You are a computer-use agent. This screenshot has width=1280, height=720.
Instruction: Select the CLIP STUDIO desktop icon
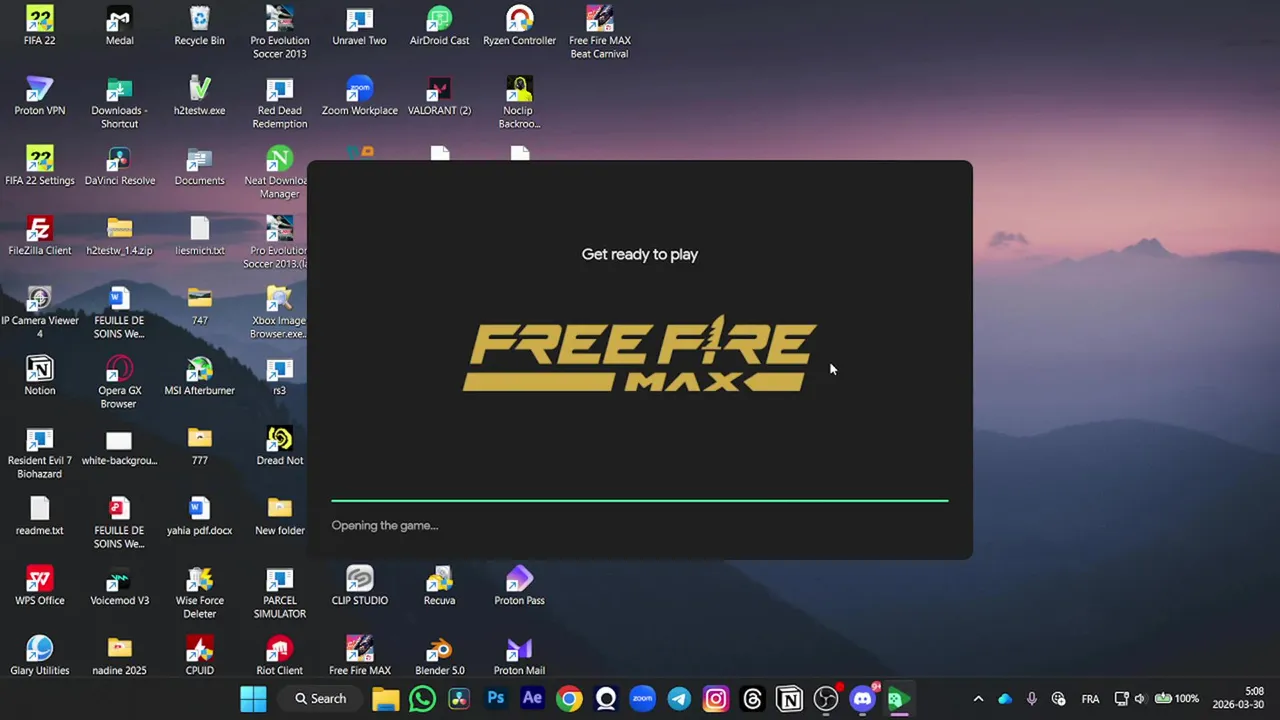(359, 586)
